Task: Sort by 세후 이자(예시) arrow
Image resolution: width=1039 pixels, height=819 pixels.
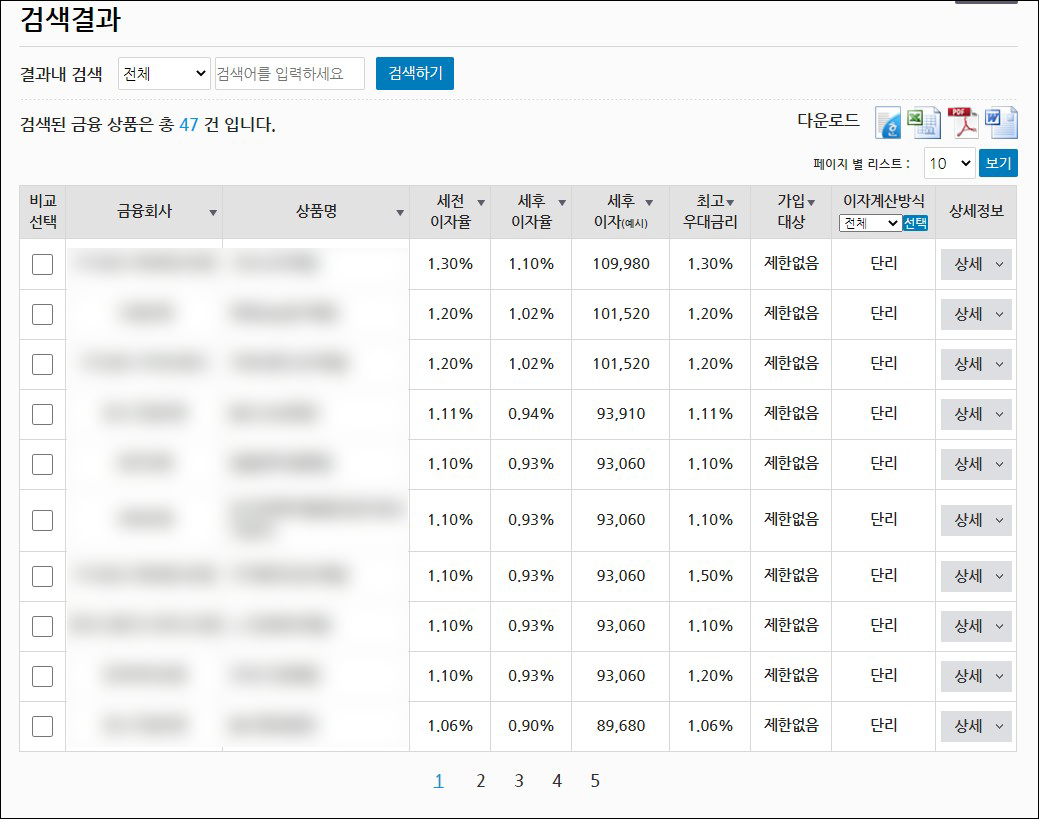Action: tap(649, 203)
